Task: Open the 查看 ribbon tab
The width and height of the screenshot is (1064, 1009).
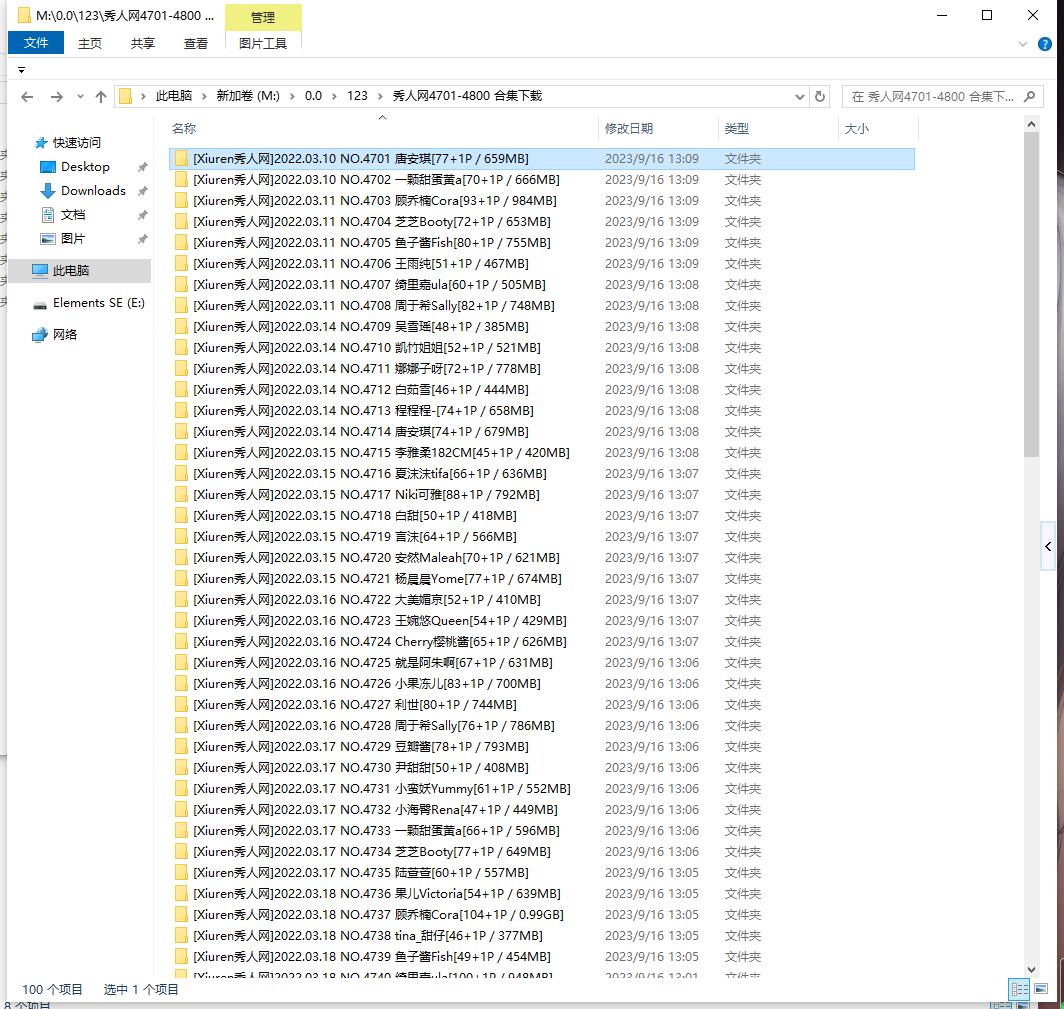Action: [196, 43]
